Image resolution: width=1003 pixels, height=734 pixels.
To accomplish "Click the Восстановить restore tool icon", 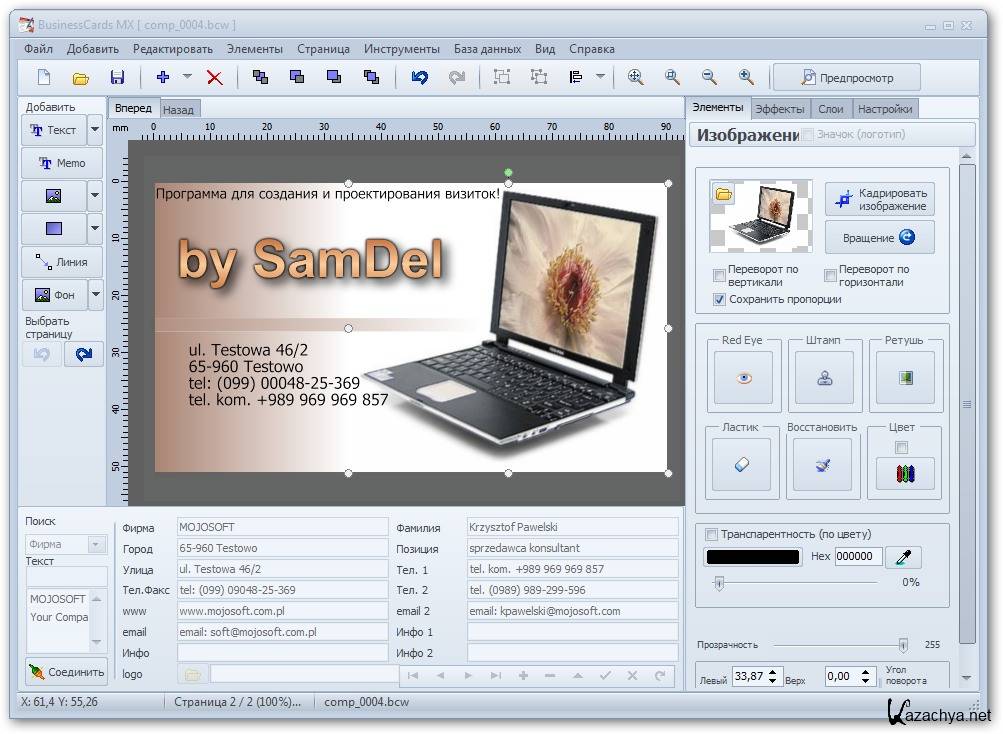I will point(822,465).
